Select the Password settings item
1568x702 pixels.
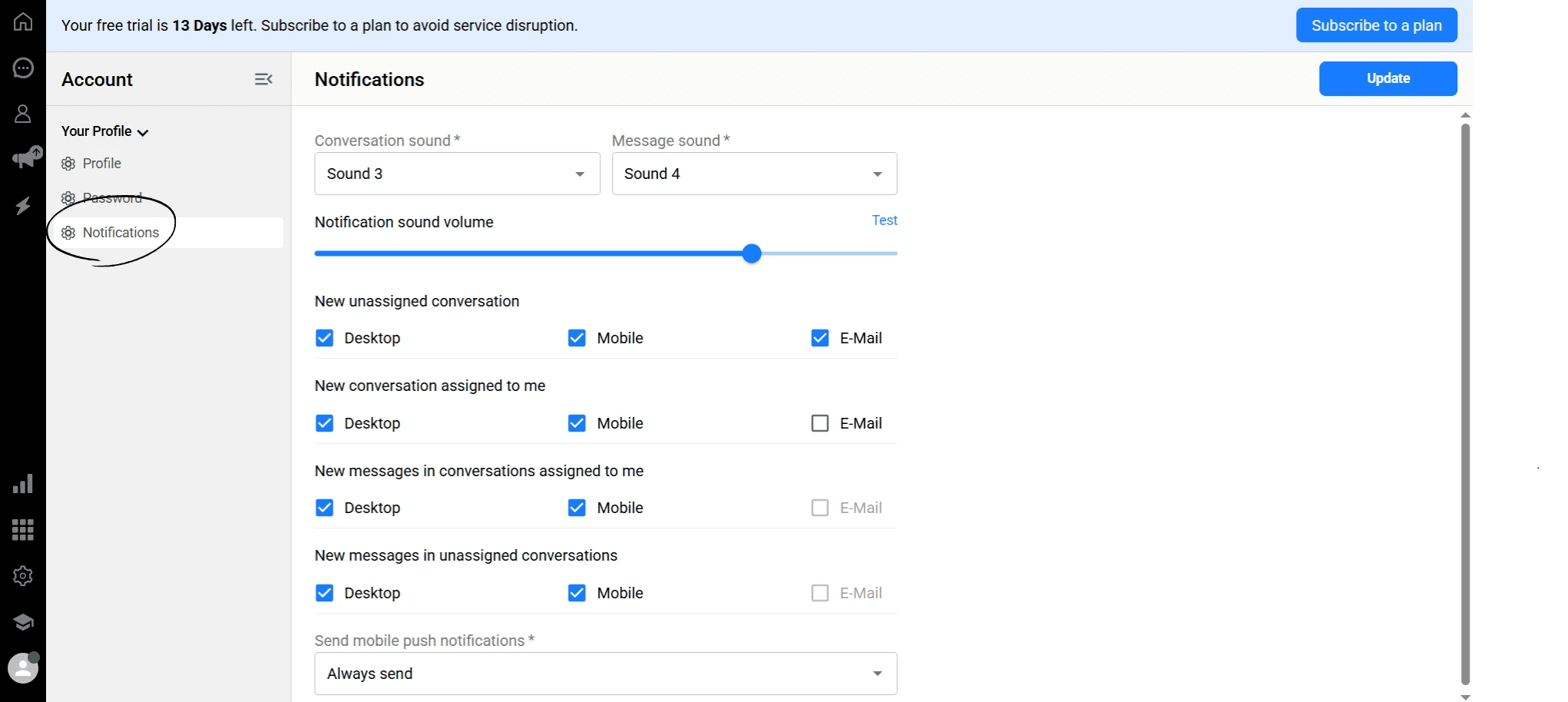coord(112,197)
